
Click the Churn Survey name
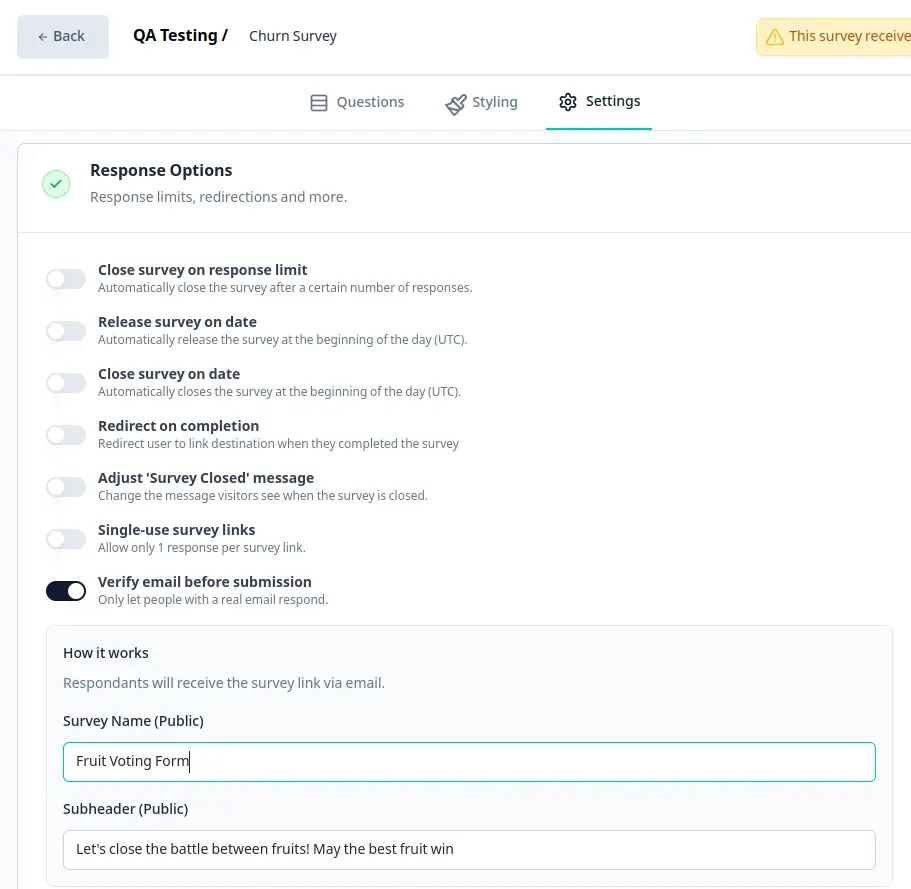click(x=293, y=36)
